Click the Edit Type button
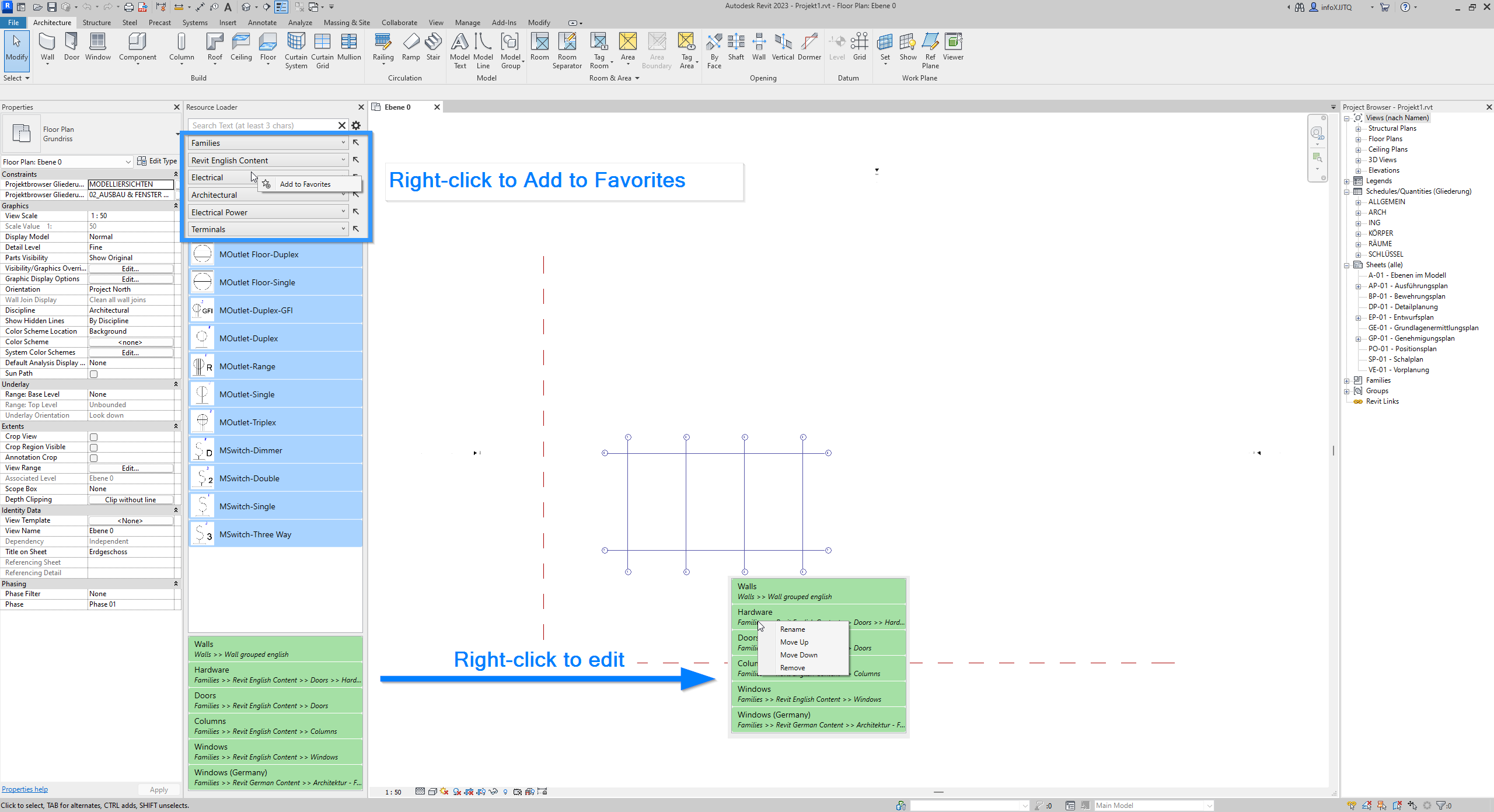Image resolution: width=1494 pixels, height=812 pixels. click(x=157, y=162)
